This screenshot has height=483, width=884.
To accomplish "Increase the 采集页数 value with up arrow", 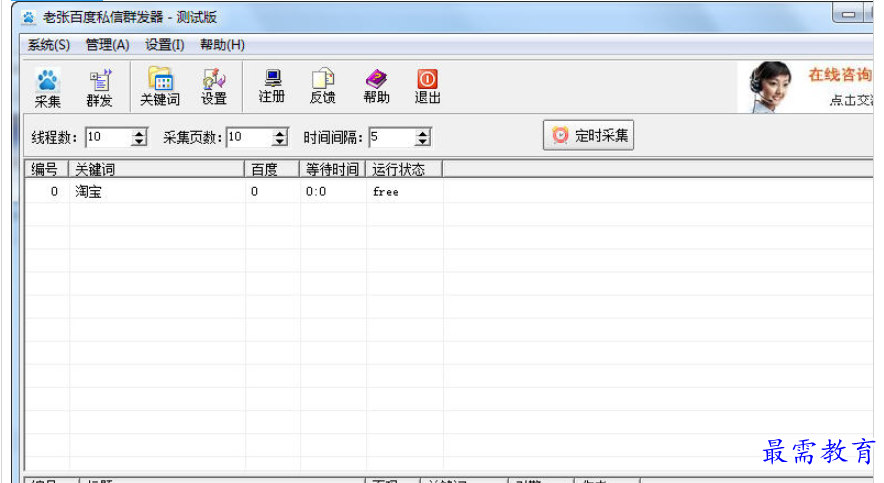I will pos(280,133).
